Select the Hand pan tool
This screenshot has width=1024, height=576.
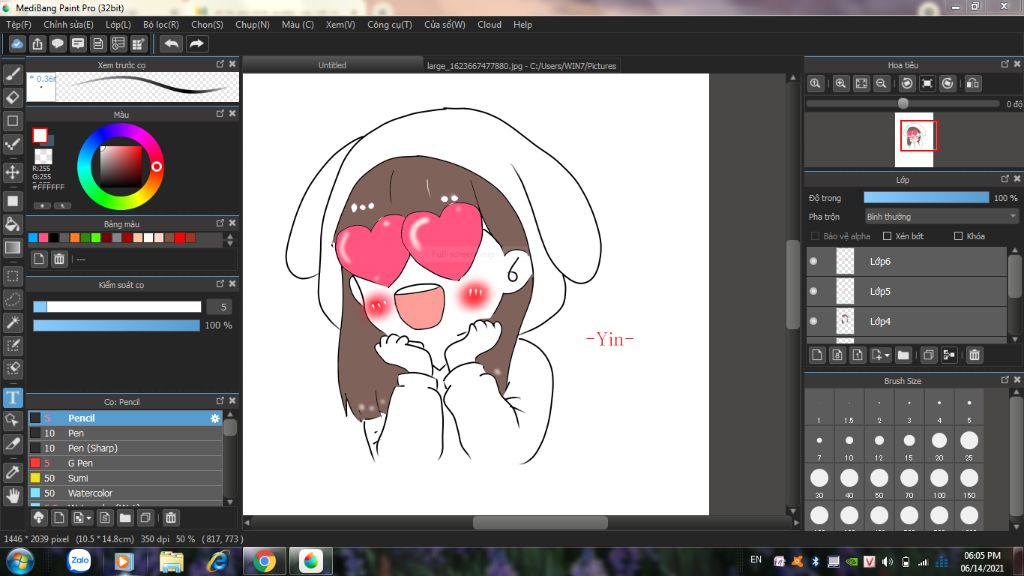[12, 496]
